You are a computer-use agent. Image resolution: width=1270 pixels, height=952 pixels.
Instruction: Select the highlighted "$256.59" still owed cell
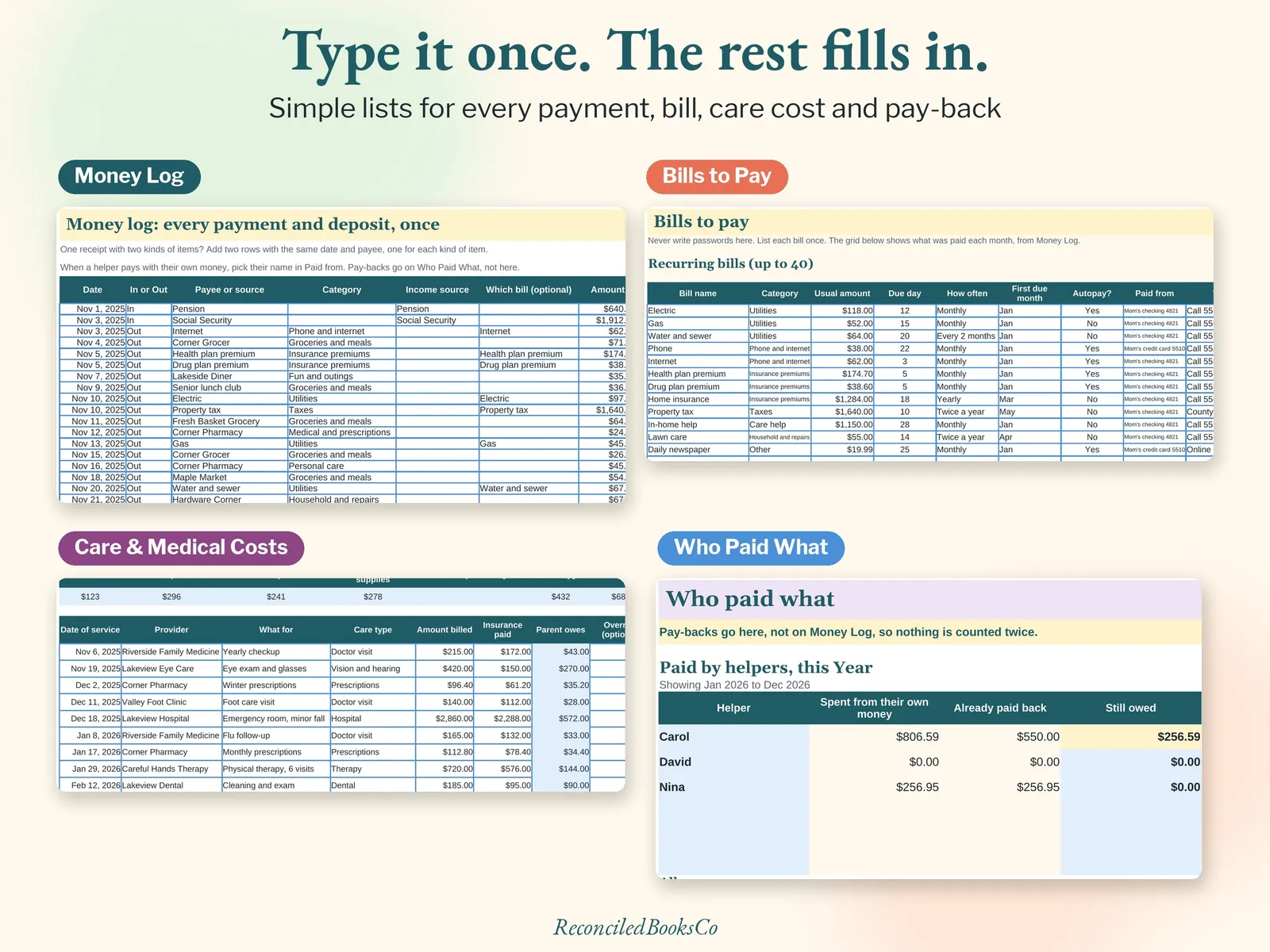[x=1131, y=737]
